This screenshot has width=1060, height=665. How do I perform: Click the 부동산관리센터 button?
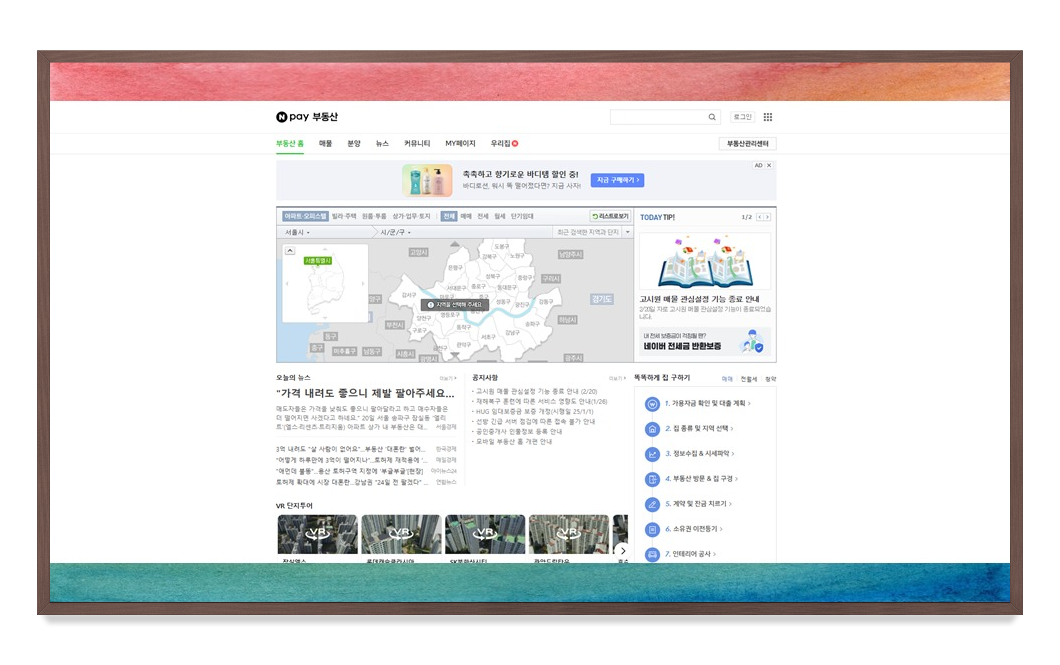click(748, 143)
